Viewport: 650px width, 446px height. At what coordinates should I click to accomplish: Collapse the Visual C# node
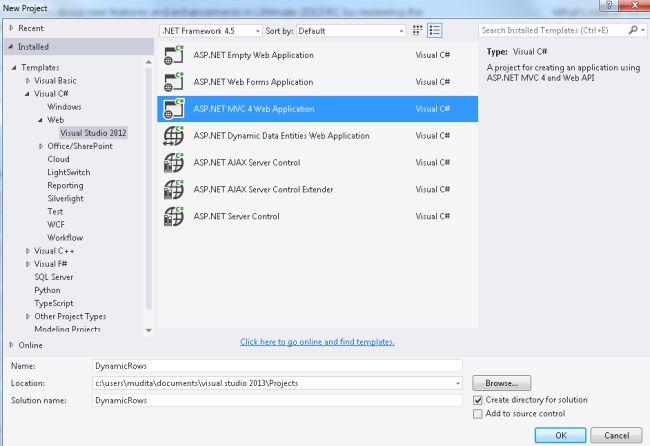27,94
